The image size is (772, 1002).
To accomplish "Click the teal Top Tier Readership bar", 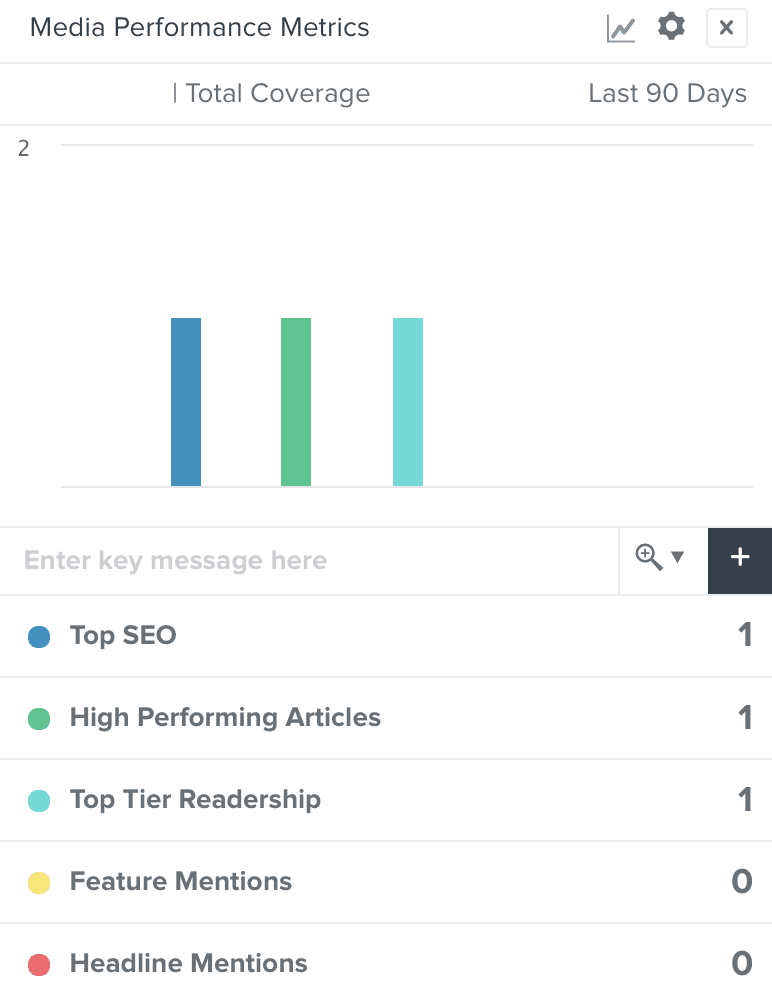I will coord(408,402).
